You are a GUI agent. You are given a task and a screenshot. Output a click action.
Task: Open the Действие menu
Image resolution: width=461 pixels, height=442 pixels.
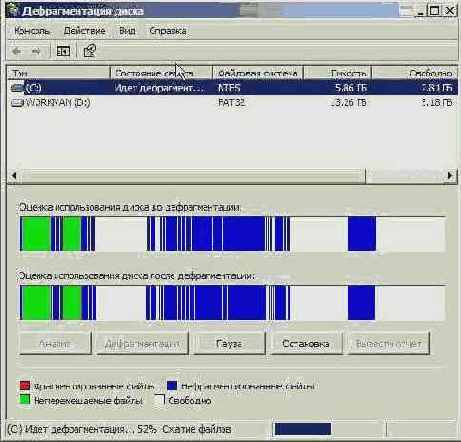tap(84, 31)
